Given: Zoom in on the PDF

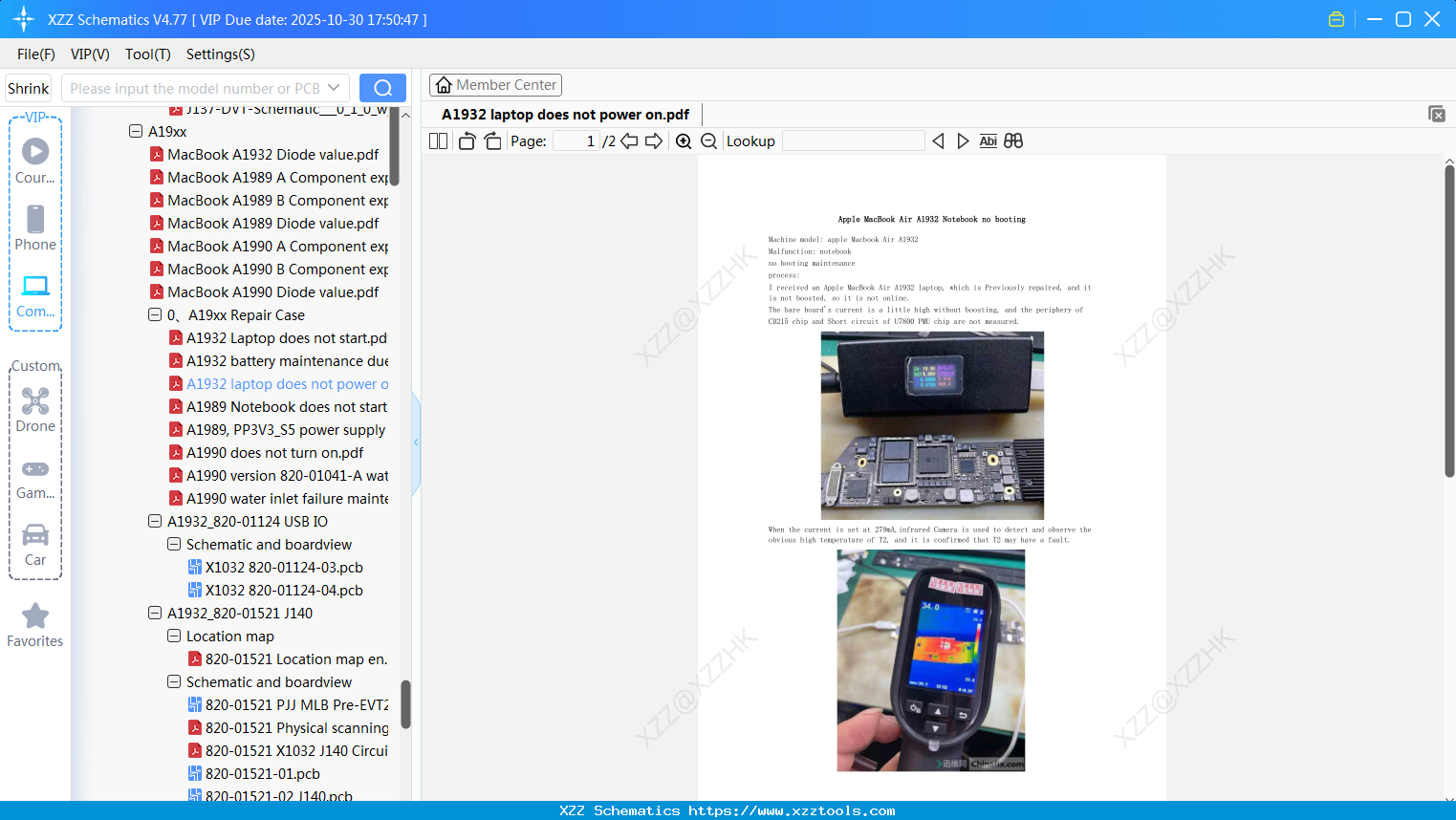Looking at the screenshot, I should pos(684,141).
